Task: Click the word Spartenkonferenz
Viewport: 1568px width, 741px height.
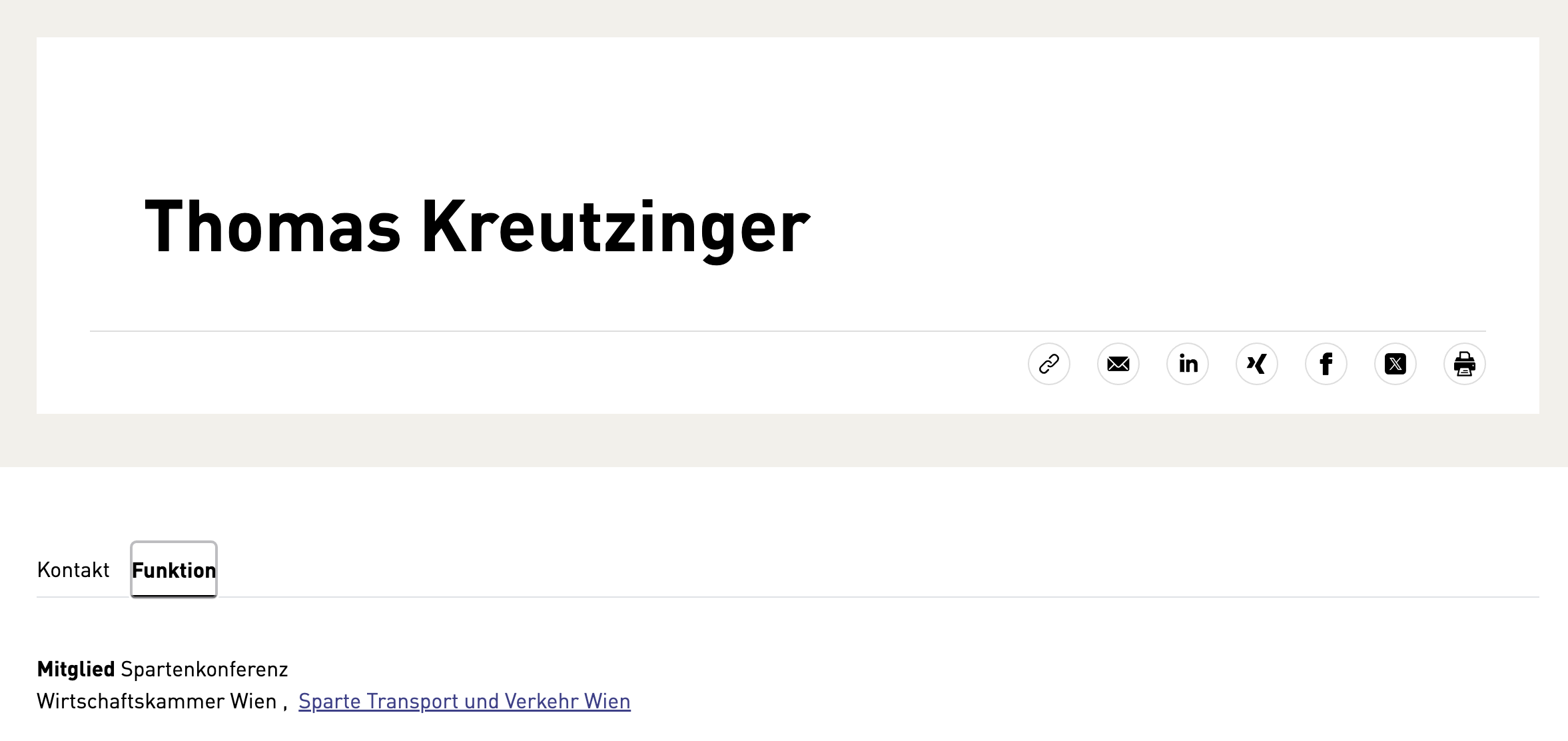Action: 204,669
